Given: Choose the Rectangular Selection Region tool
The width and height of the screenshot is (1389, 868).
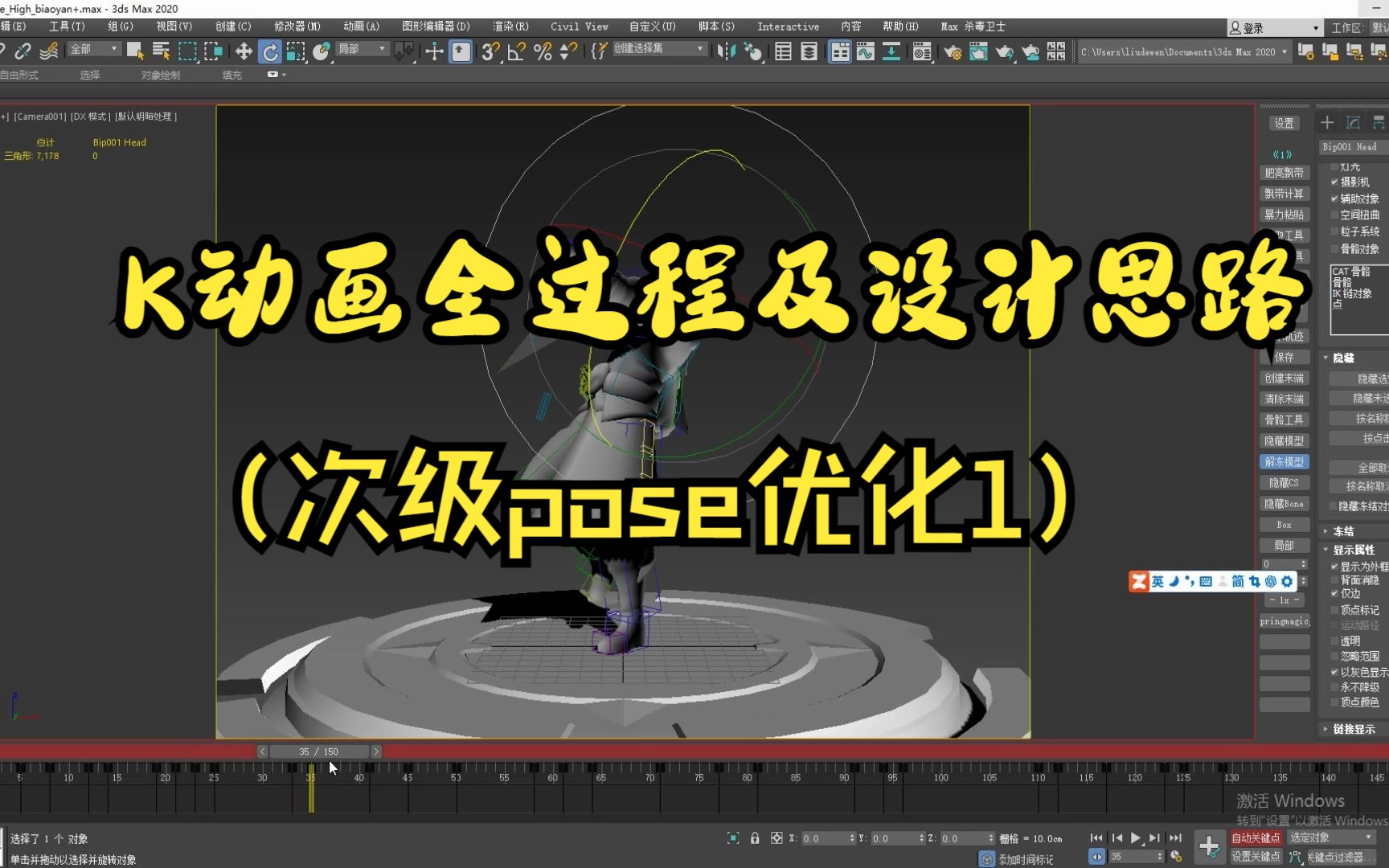Looking at the screenshot, I should (187, 51).
